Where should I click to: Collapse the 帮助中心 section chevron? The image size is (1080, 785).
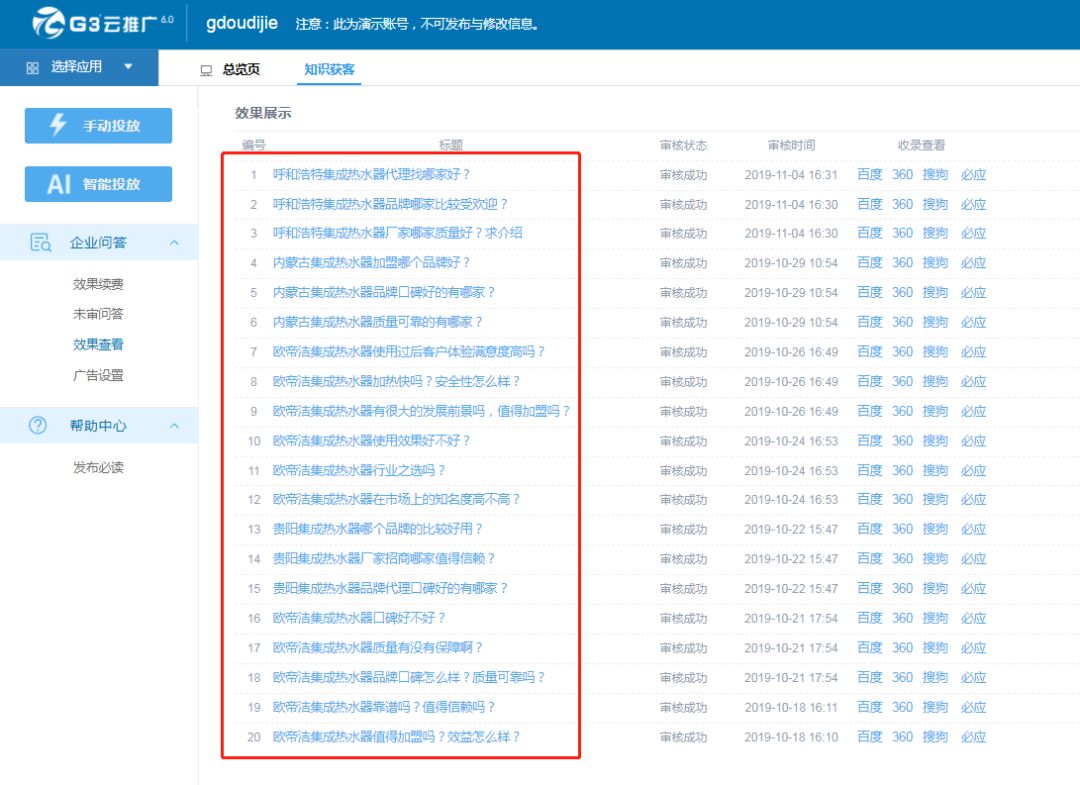click(174, 426)
